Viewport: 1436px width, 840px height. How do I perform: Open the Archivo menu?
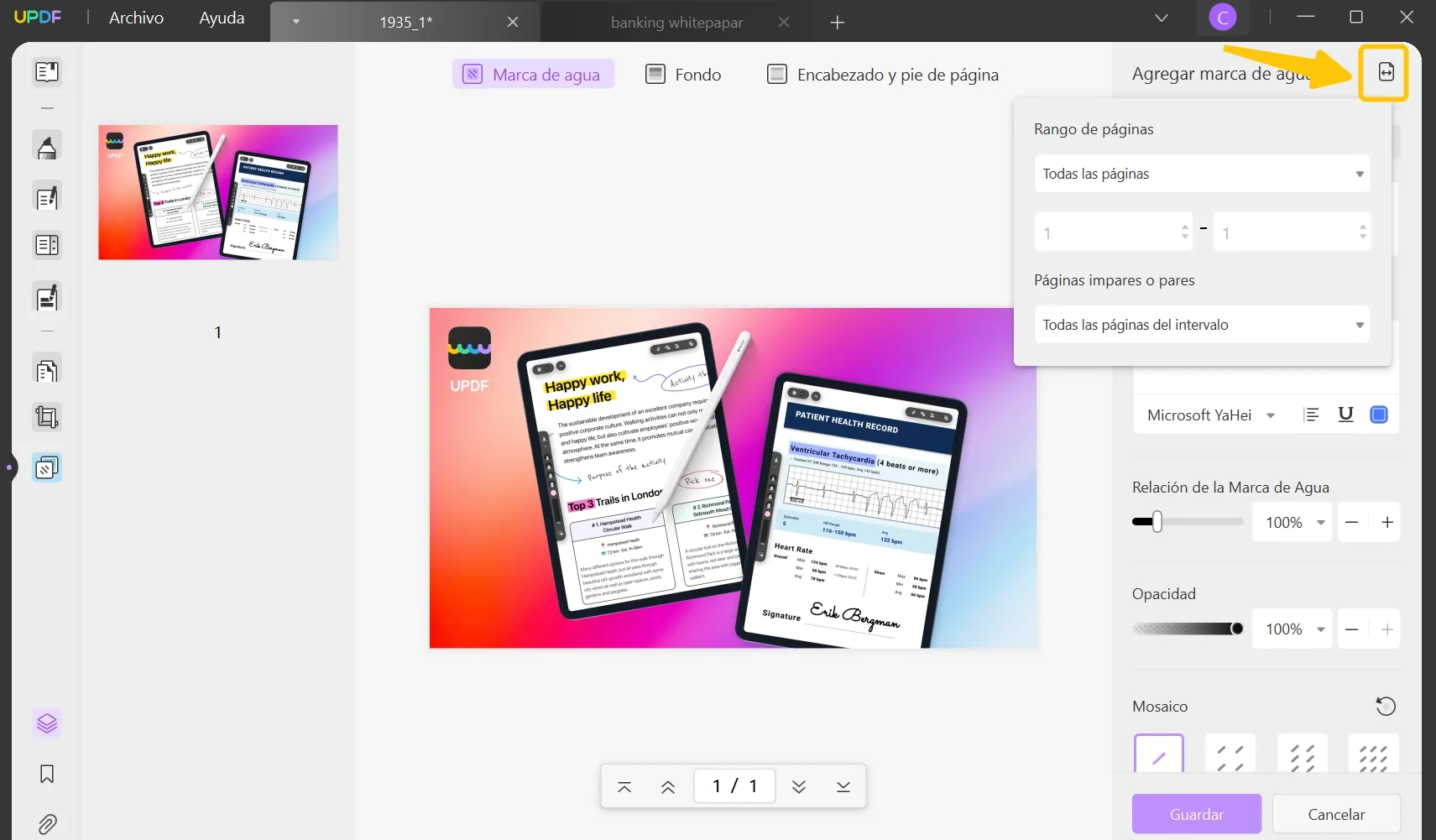136,18
